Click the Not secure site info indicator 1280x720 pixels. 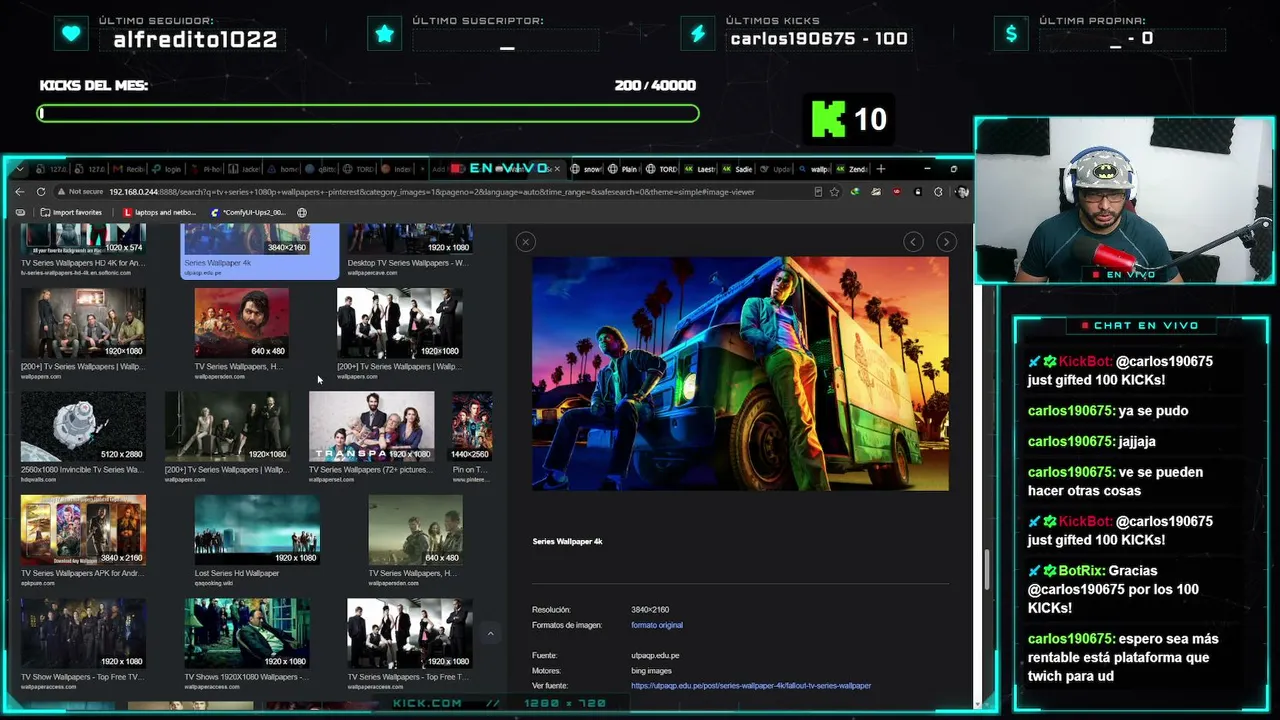coord(80,192)
